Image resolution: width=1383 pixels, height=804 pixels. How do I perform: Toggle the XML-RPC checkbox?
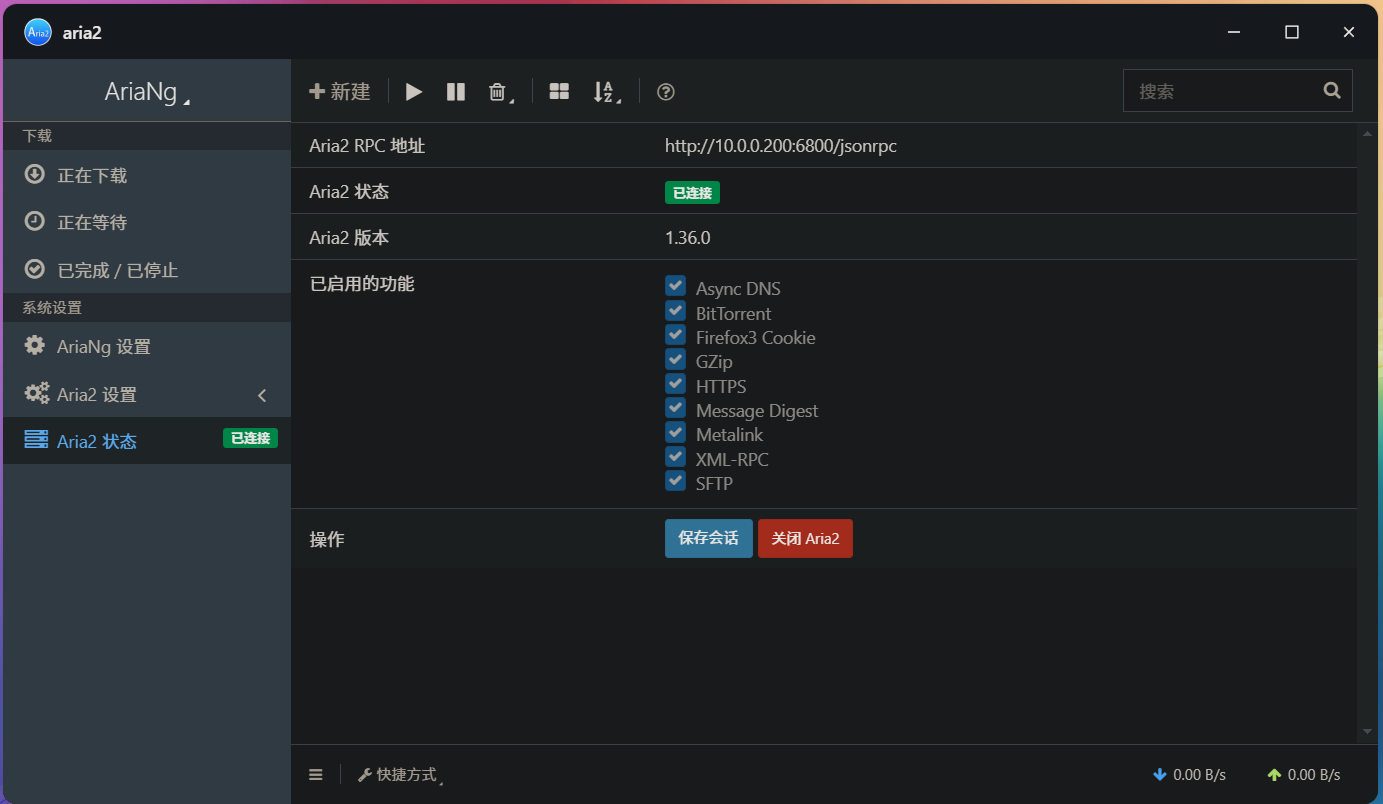click(x=675, y=456)
